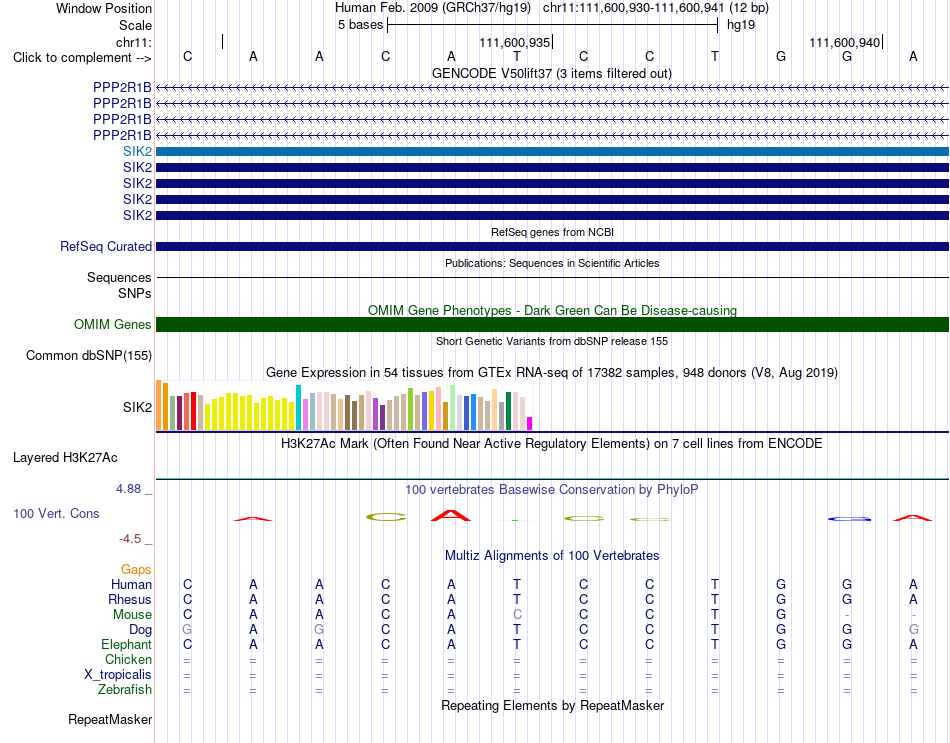Click the Human Feb. 2009 (GRCh37/hg19) title
This screenshot has height=743, width=950.
pos(433,8)
